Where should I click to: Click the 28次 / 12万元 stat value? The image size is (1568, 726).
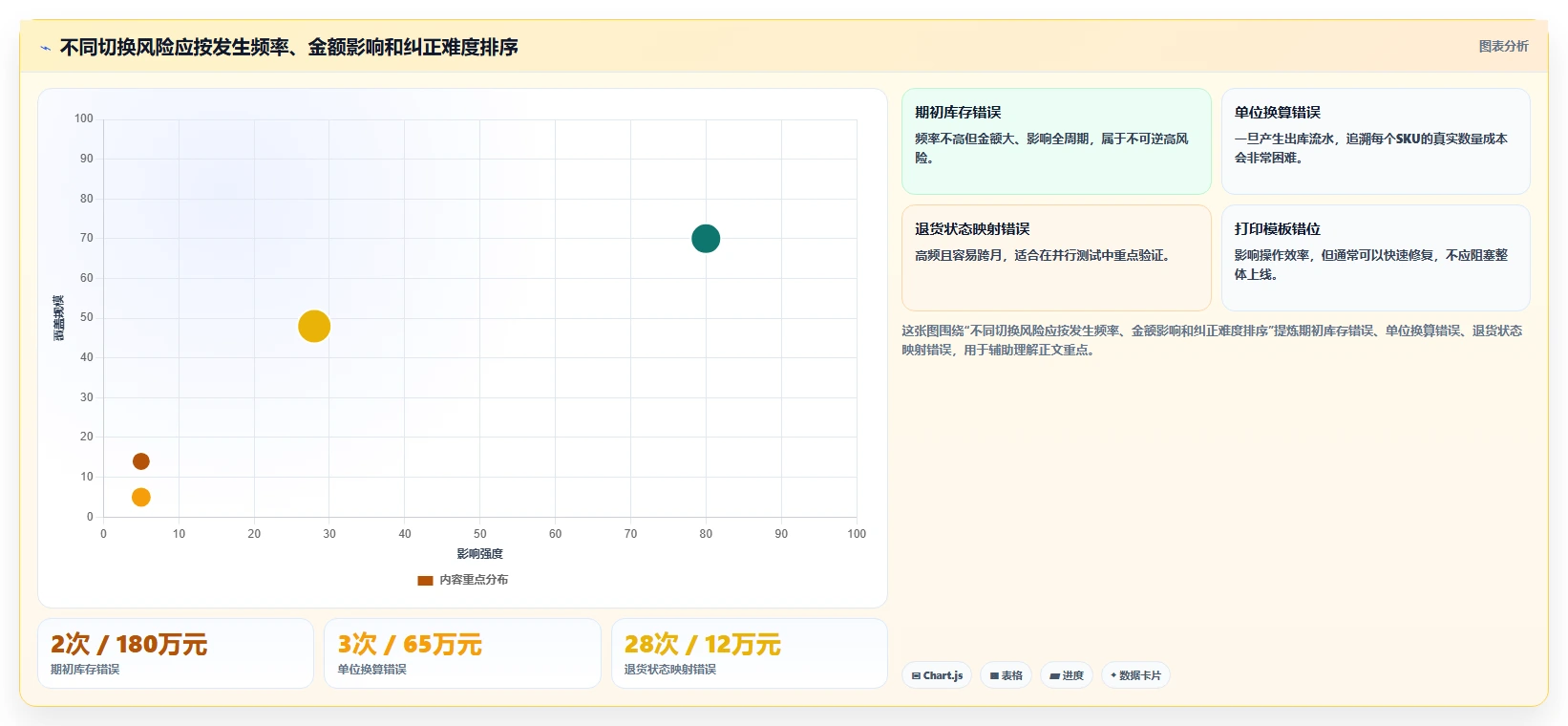pyautogui.click(x=703, y=645)
